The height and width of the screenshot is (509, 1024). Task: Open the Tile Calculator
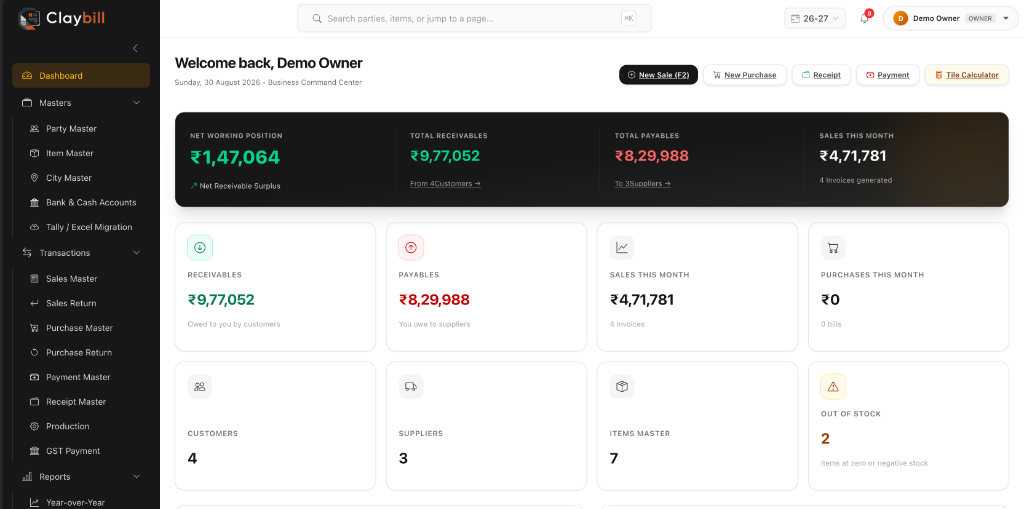pos(967,75)
